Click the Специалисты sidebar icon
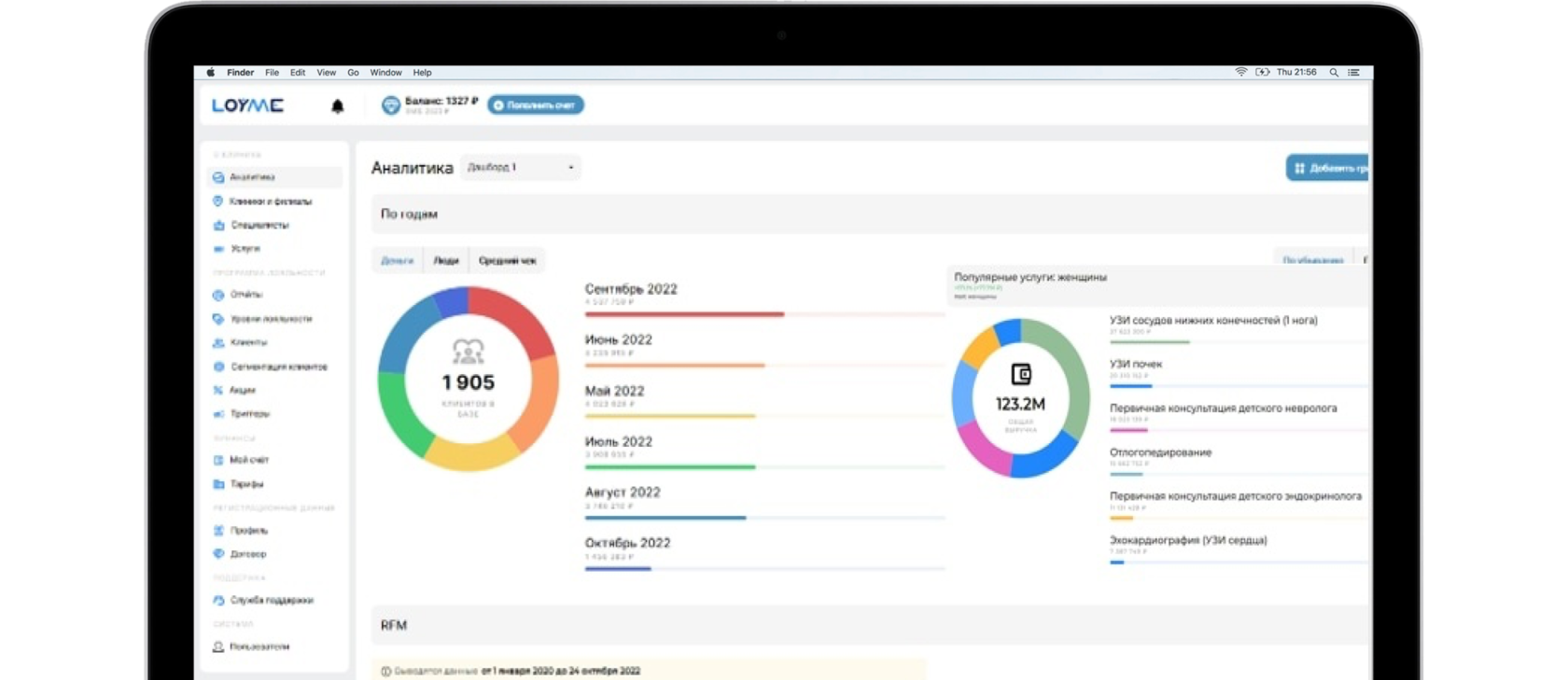The image size is (1568, 680). coord(218,225)
